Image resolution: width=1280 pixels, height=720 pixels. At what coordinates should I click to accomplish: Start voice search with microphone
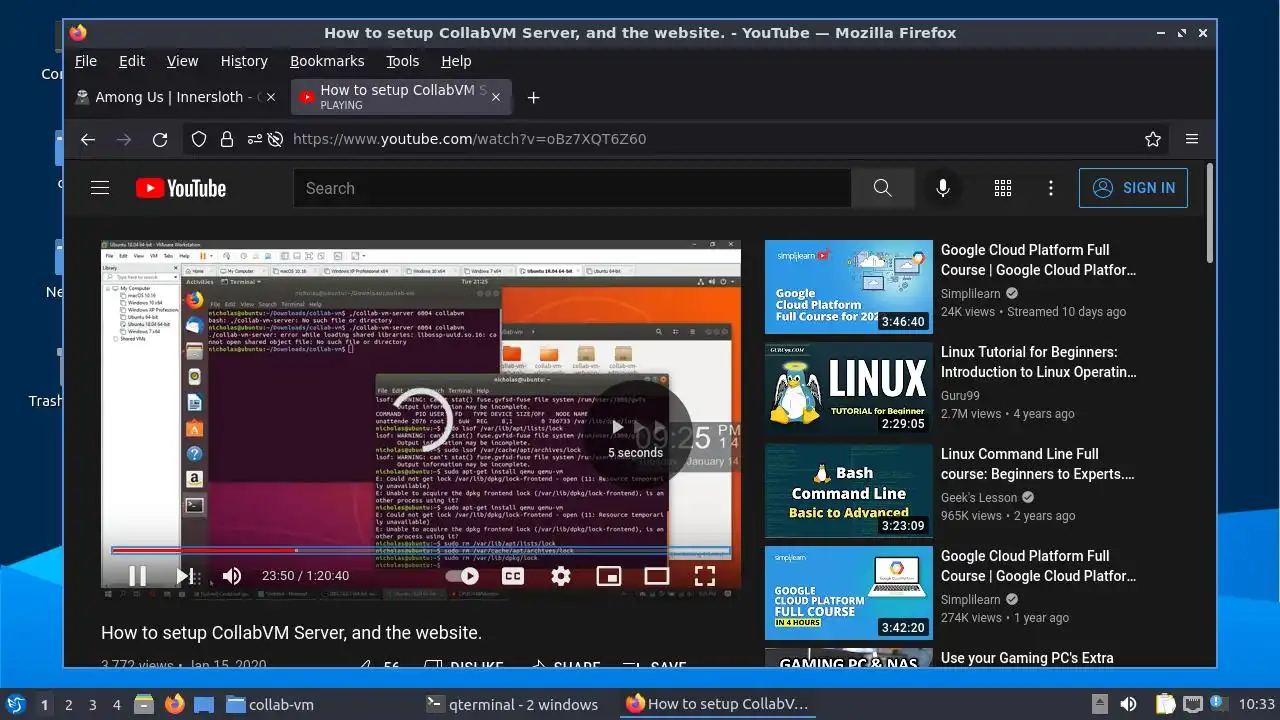click(x=942, y=188)
